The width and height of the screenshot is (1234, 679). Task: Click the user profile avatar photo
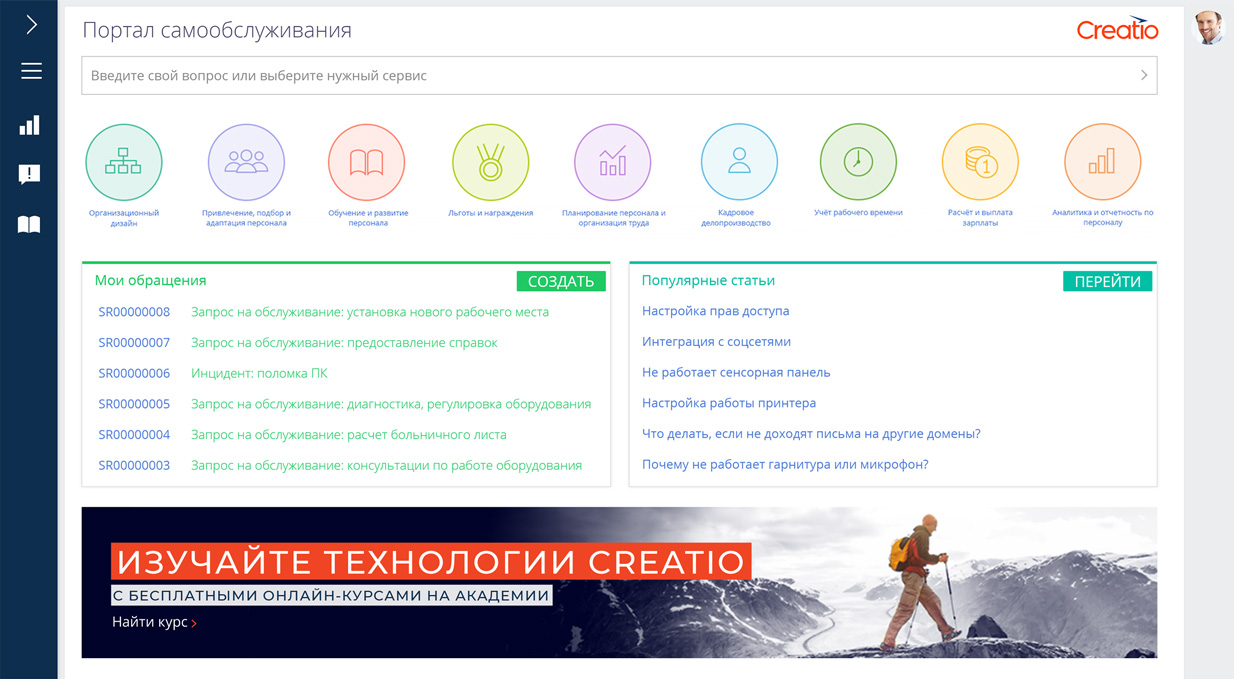point(1209,28)
